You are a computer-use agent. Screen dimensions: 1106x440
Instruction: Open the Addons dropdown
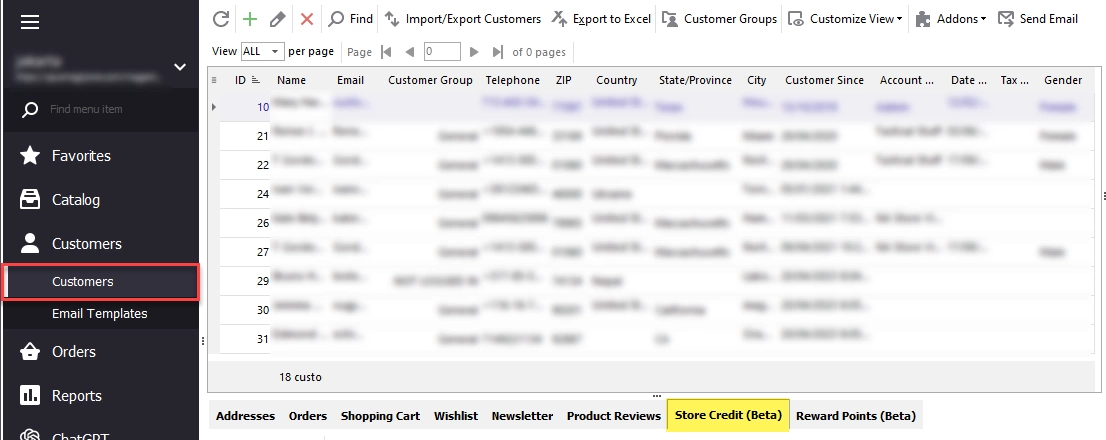coord(950,19)
